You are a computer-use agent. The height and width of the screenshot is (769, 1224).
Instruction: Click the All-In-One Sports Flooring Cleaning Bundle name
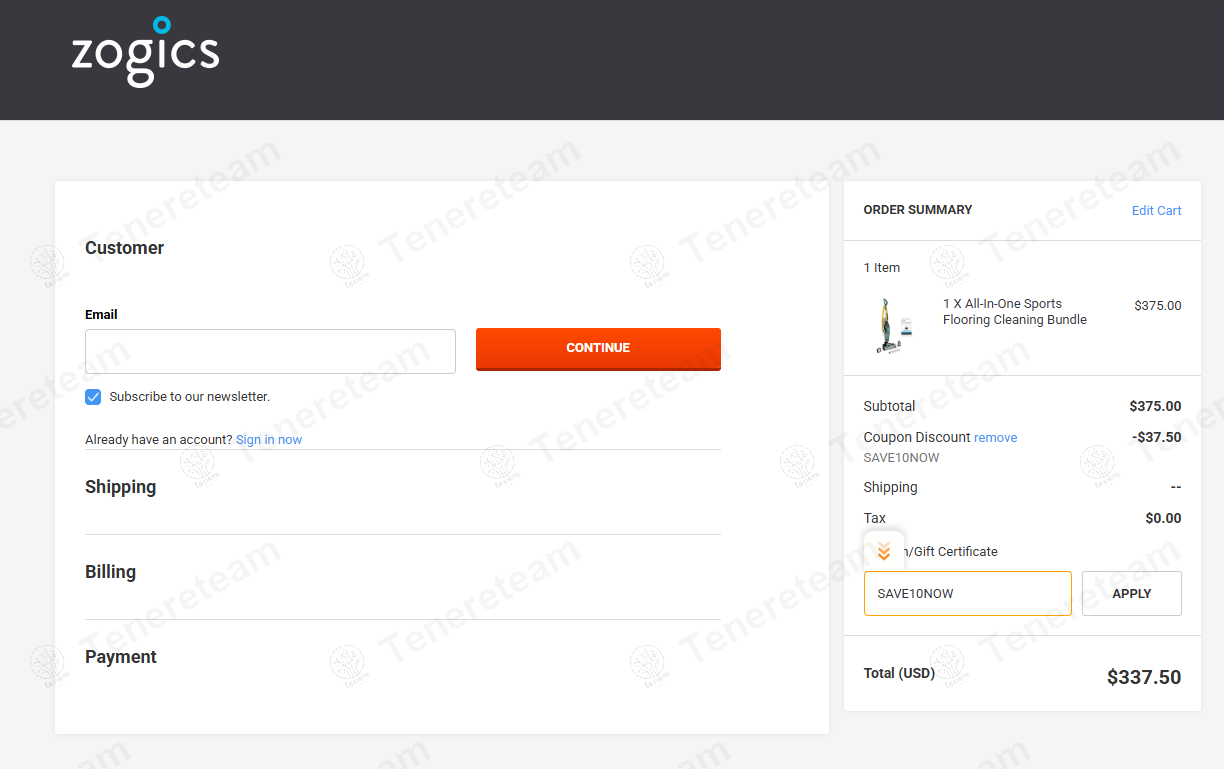click(1015, 312)
